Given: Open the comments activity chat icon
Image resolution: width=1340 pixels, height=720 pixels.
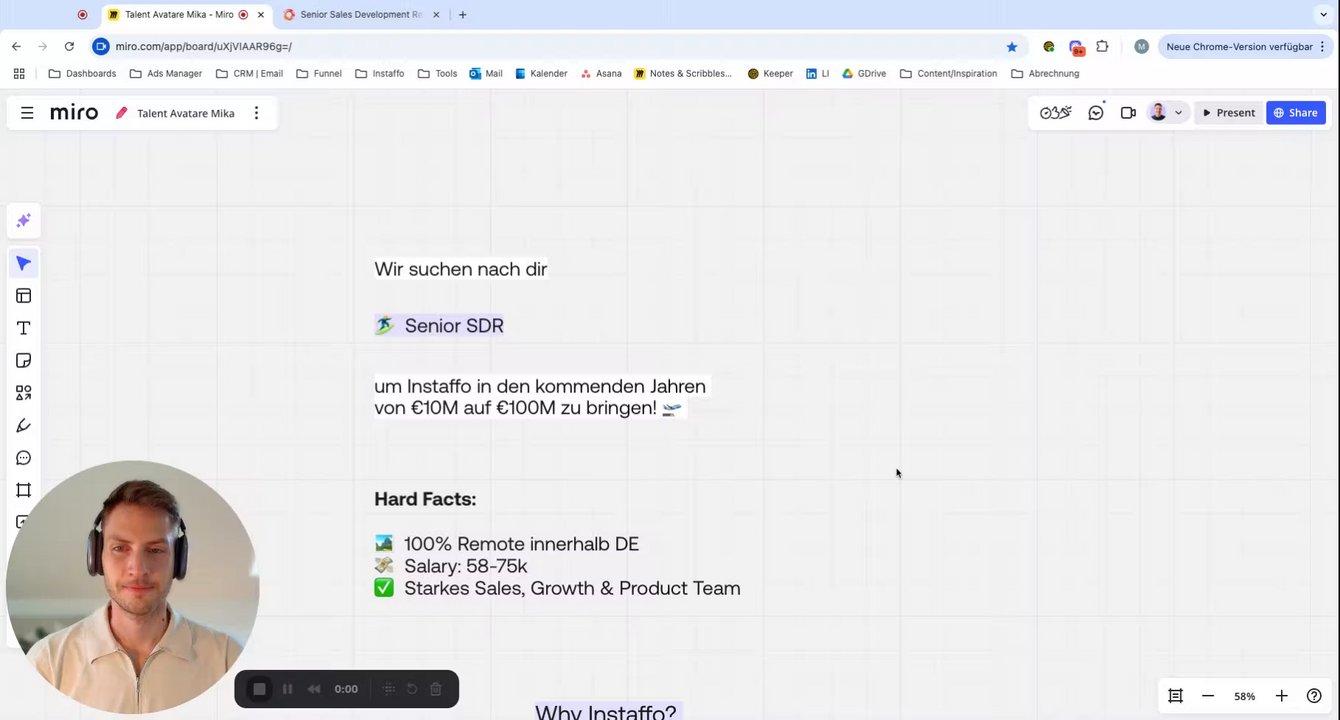Looking at the screenshot, I should (1096, 113).
